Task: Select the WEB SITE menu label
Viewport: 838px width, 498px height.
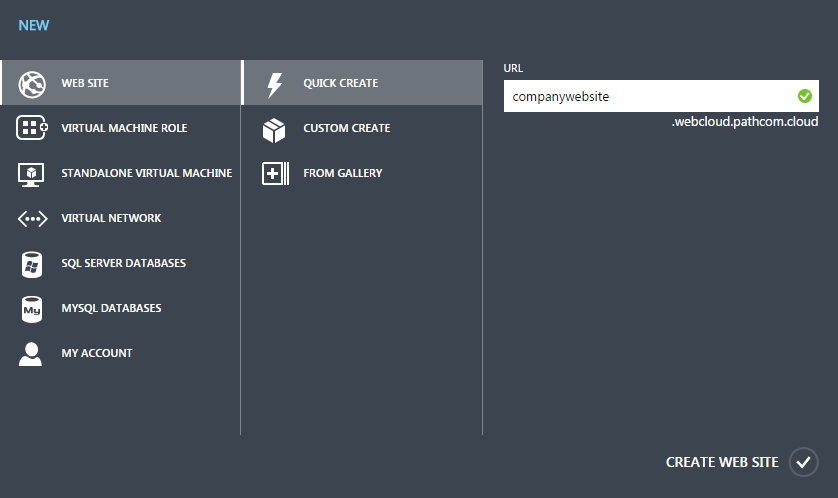Action: point(85,83)
